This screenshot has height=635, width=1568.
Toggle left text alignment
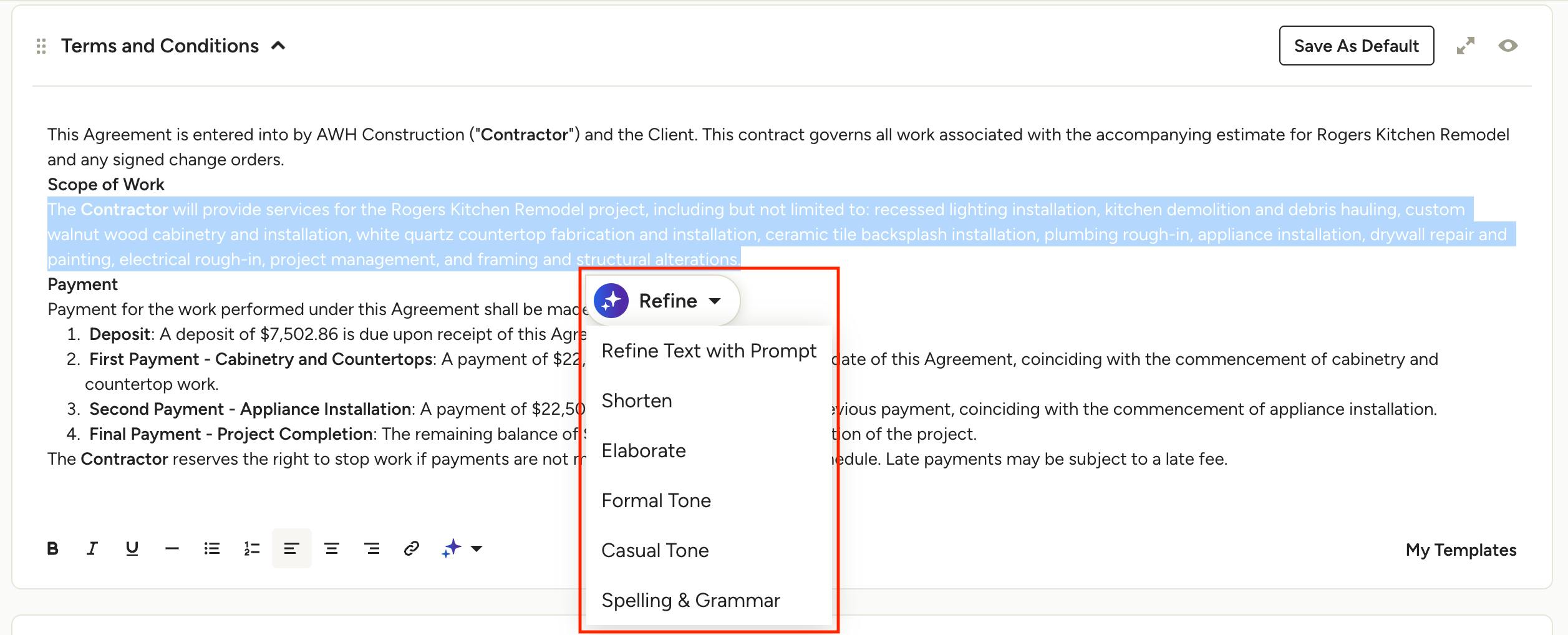click(x=292, y=548)
